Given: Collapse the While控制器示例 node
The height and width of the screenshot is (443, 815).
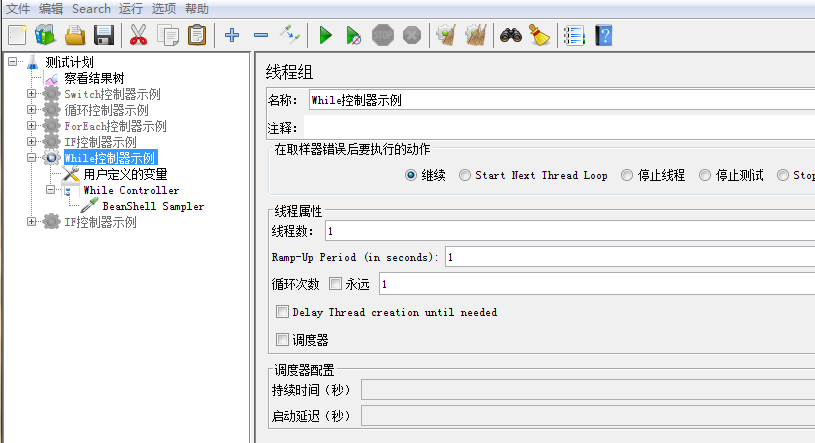Looking at the screenshot, I should point(32,158).
